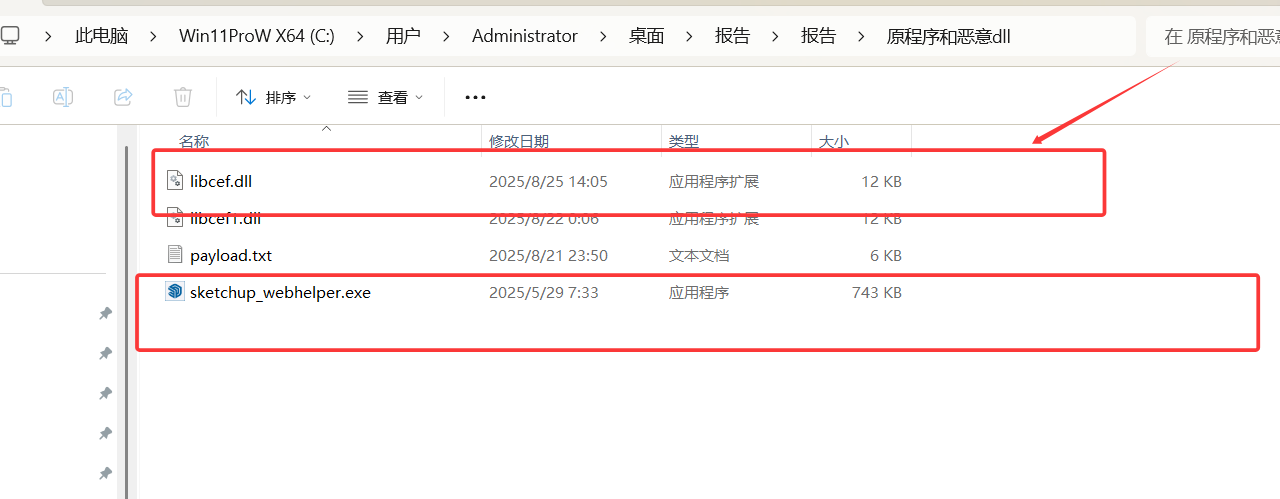1280x499 pixels.
Task: Expand chevron after Administrator breadcrumb
Action: (x=603, y=36)
